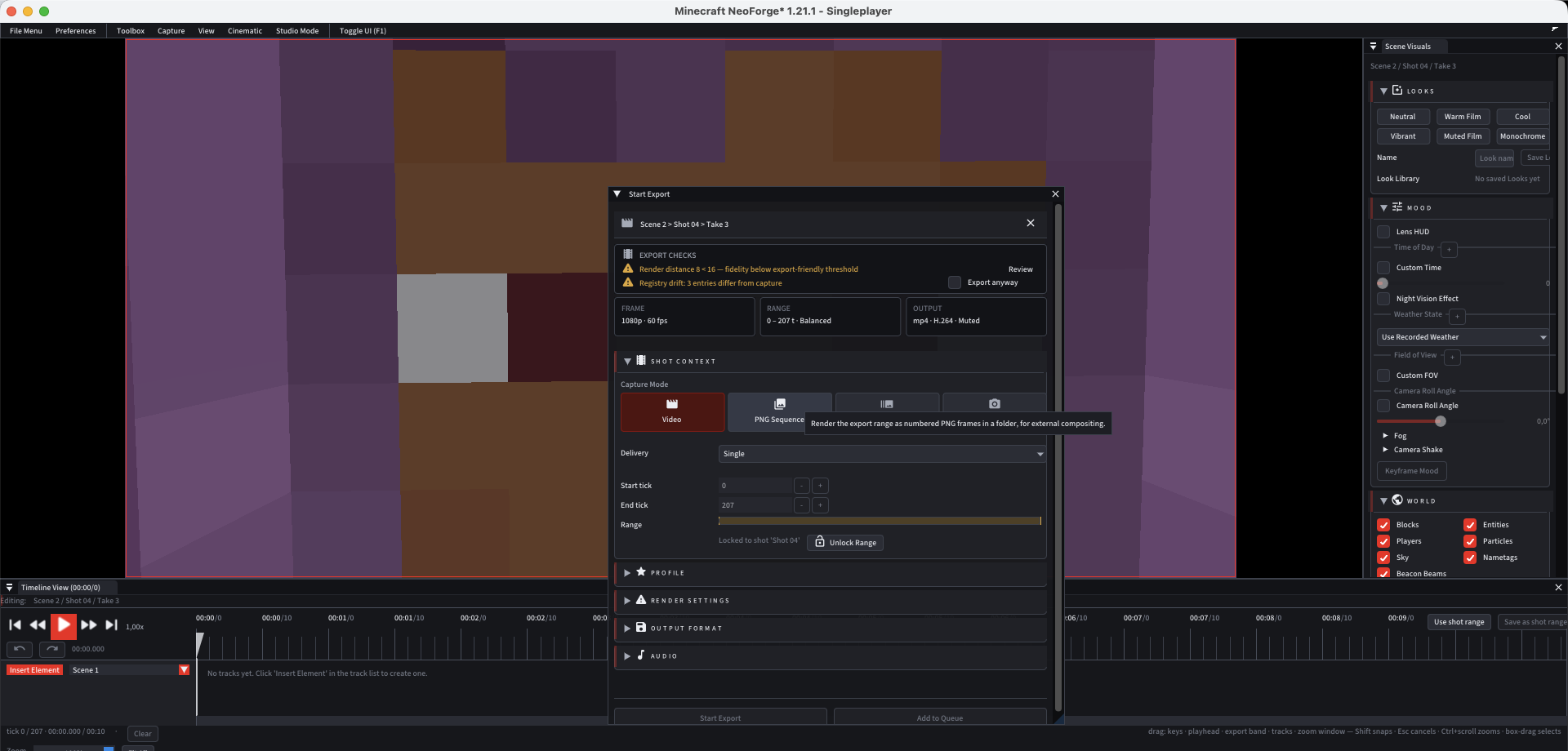Open the File Menu

pyautogui.click(x=26, y=31)
